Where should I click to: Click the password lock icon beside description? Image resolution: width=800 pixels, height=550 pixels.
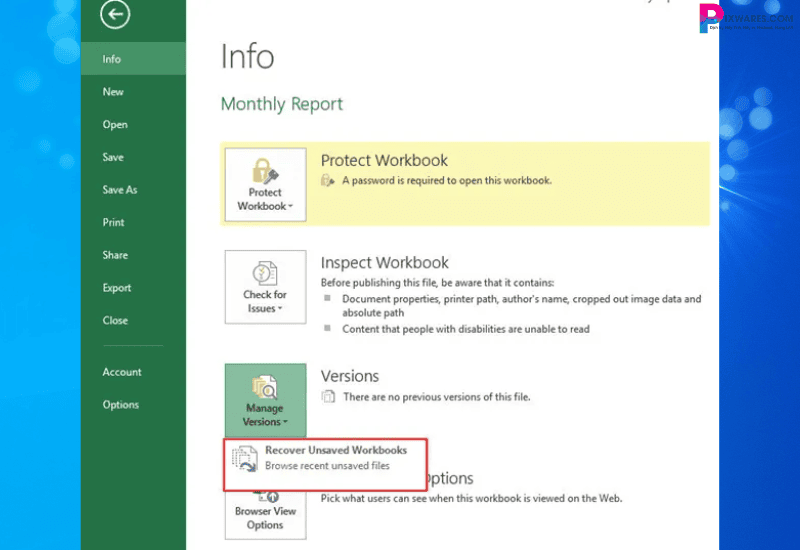tap(327, 181)
